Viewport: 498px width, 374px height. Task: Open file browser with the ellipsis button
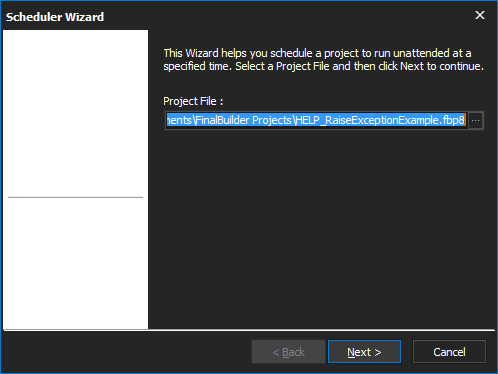476,120
